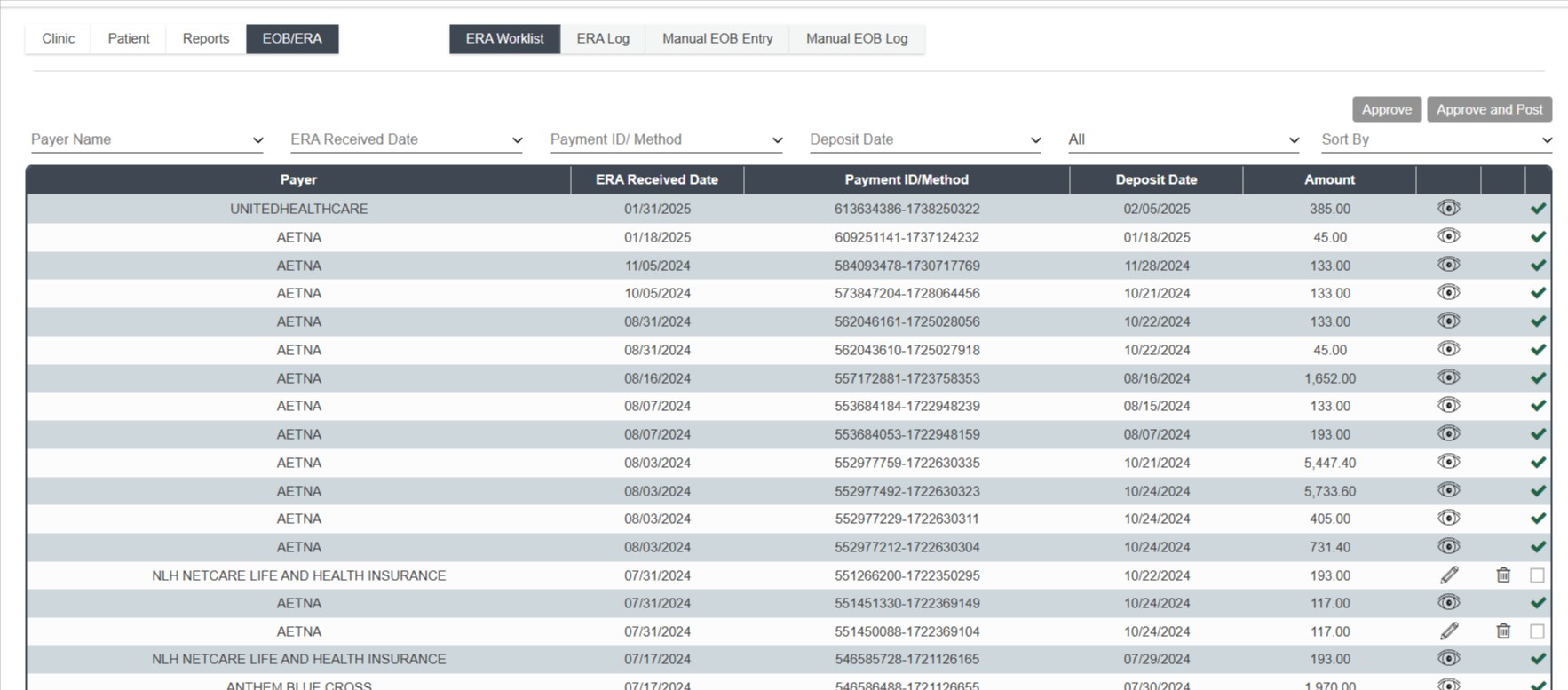Delete the AETNA 551450088-1722369104 entry
The height and width of the screenshot is (690, 1568).
tap(1502, 631)
